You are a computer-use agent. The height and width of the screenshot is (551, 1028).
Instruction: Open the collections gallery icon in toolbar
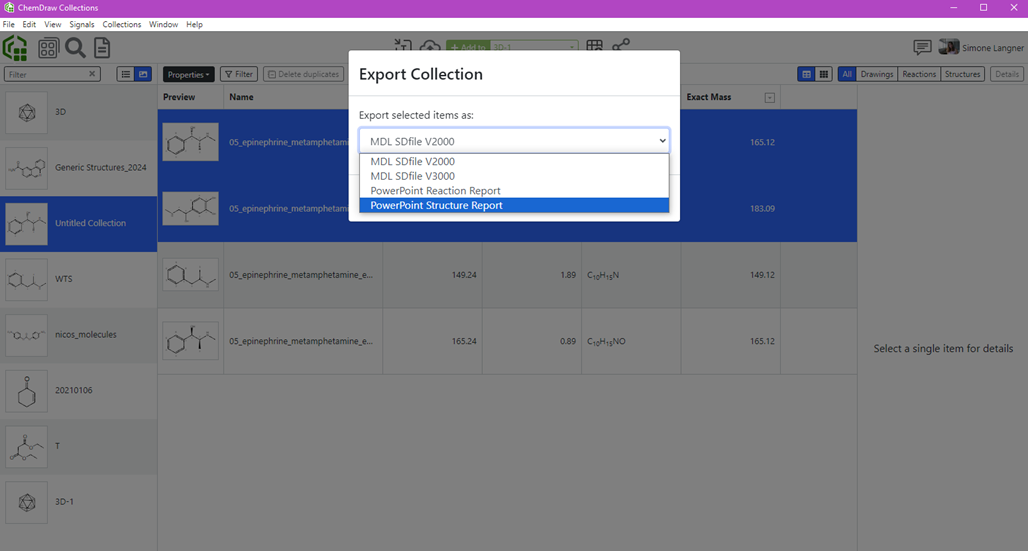pos(48,48)
